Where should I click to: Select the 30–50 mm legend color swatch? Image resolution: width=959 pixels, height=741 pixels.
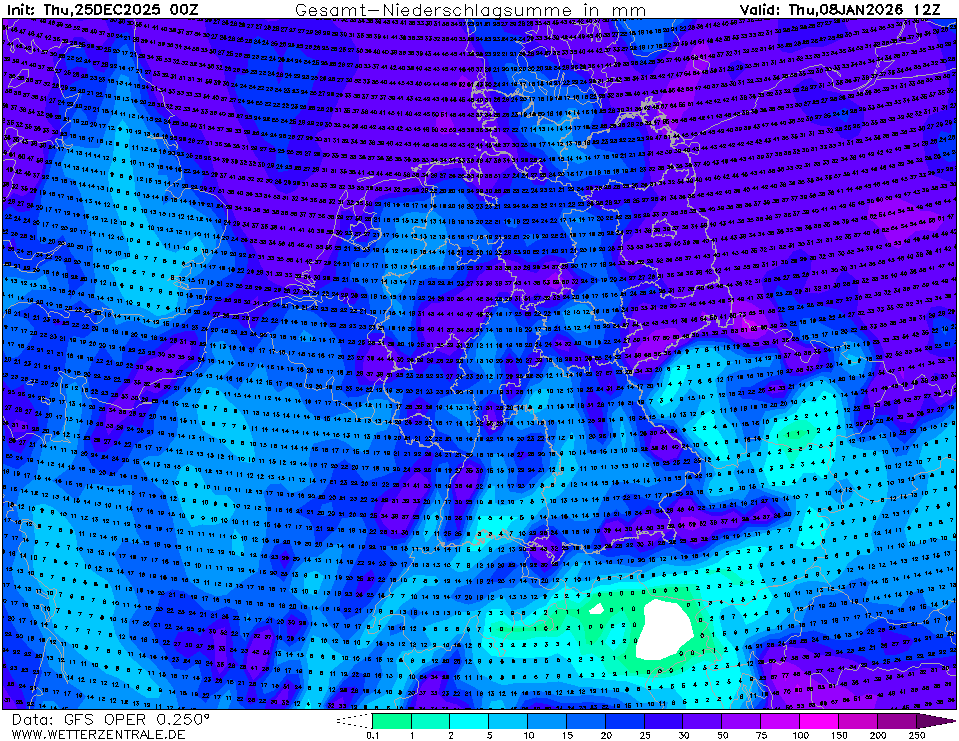[x=703, y=720]
